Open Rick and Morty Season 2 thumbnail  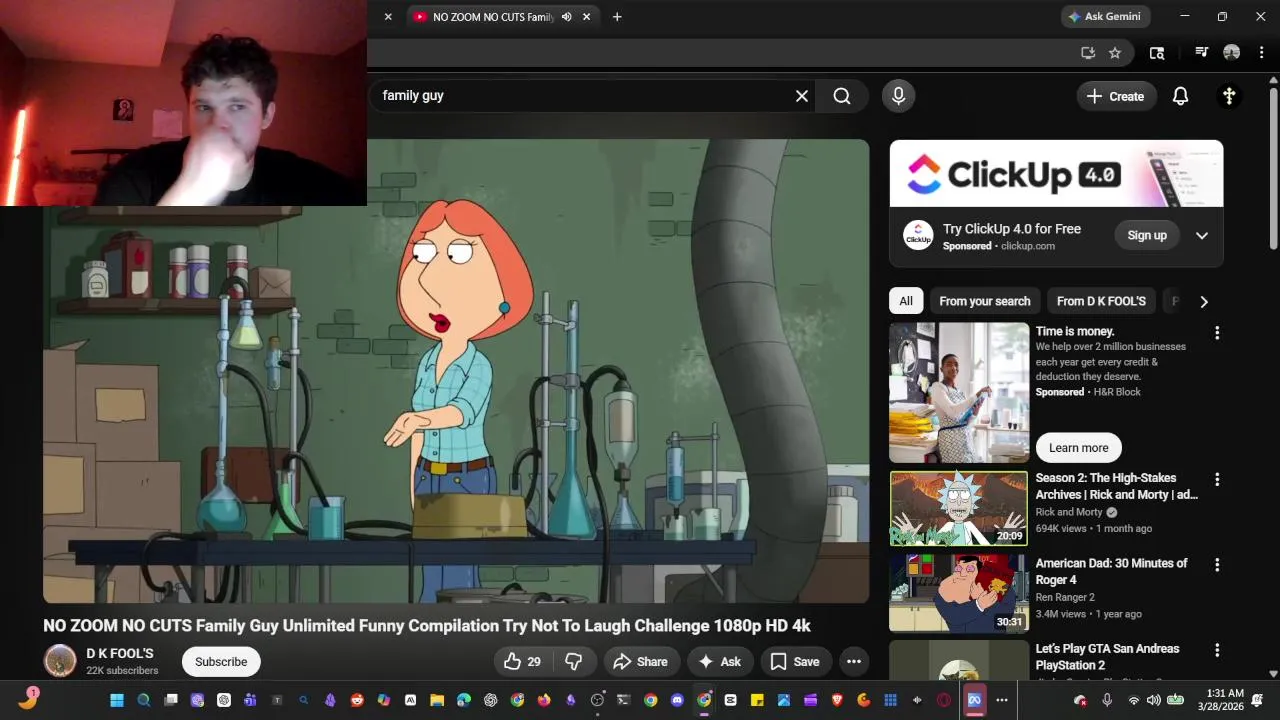tap(959, 508)
